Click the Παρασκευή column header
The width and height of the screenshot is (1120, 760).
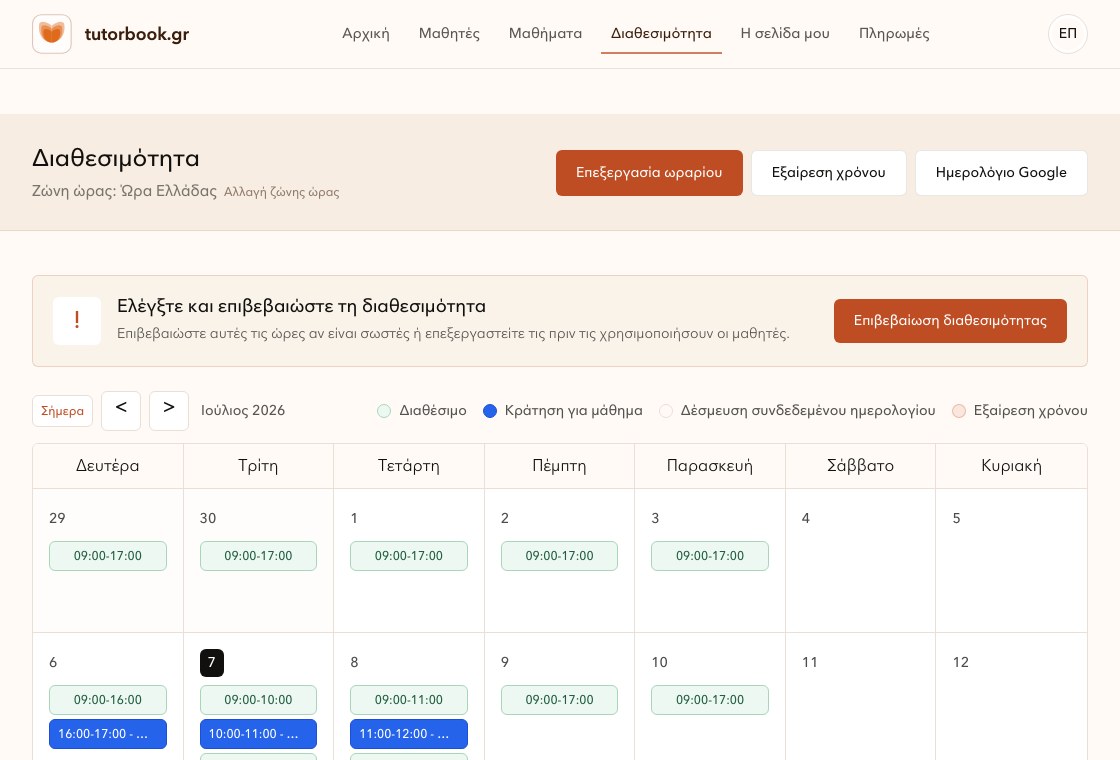point(710,466)
